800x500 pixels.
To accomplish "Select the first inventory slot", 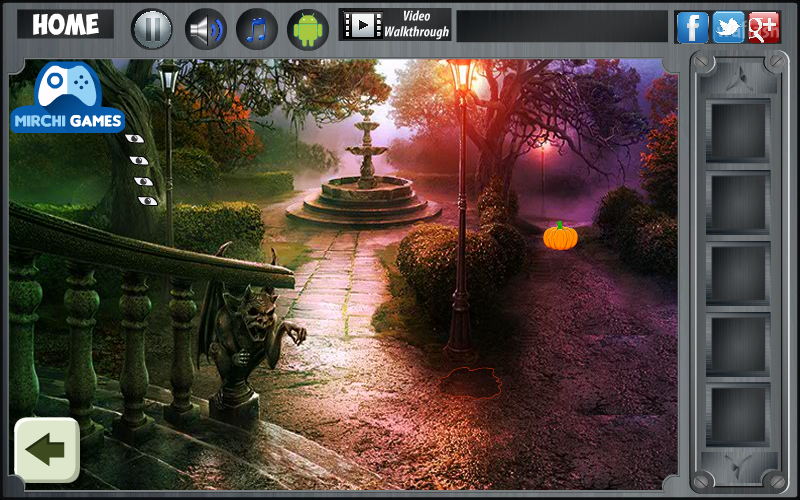I will click(x=738, y=131).
